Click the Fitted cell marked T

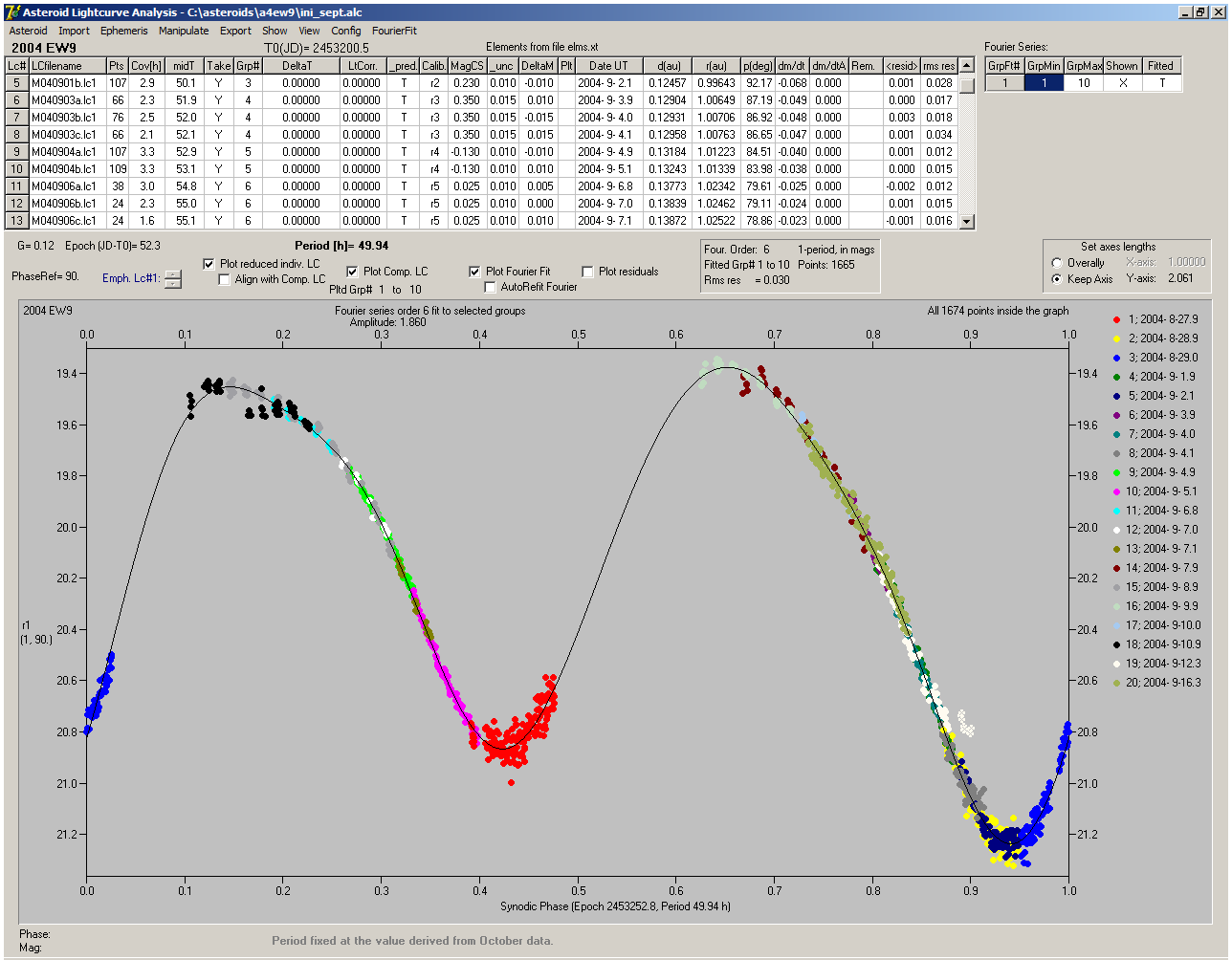pyautogui.click(x=1161, y=83)
